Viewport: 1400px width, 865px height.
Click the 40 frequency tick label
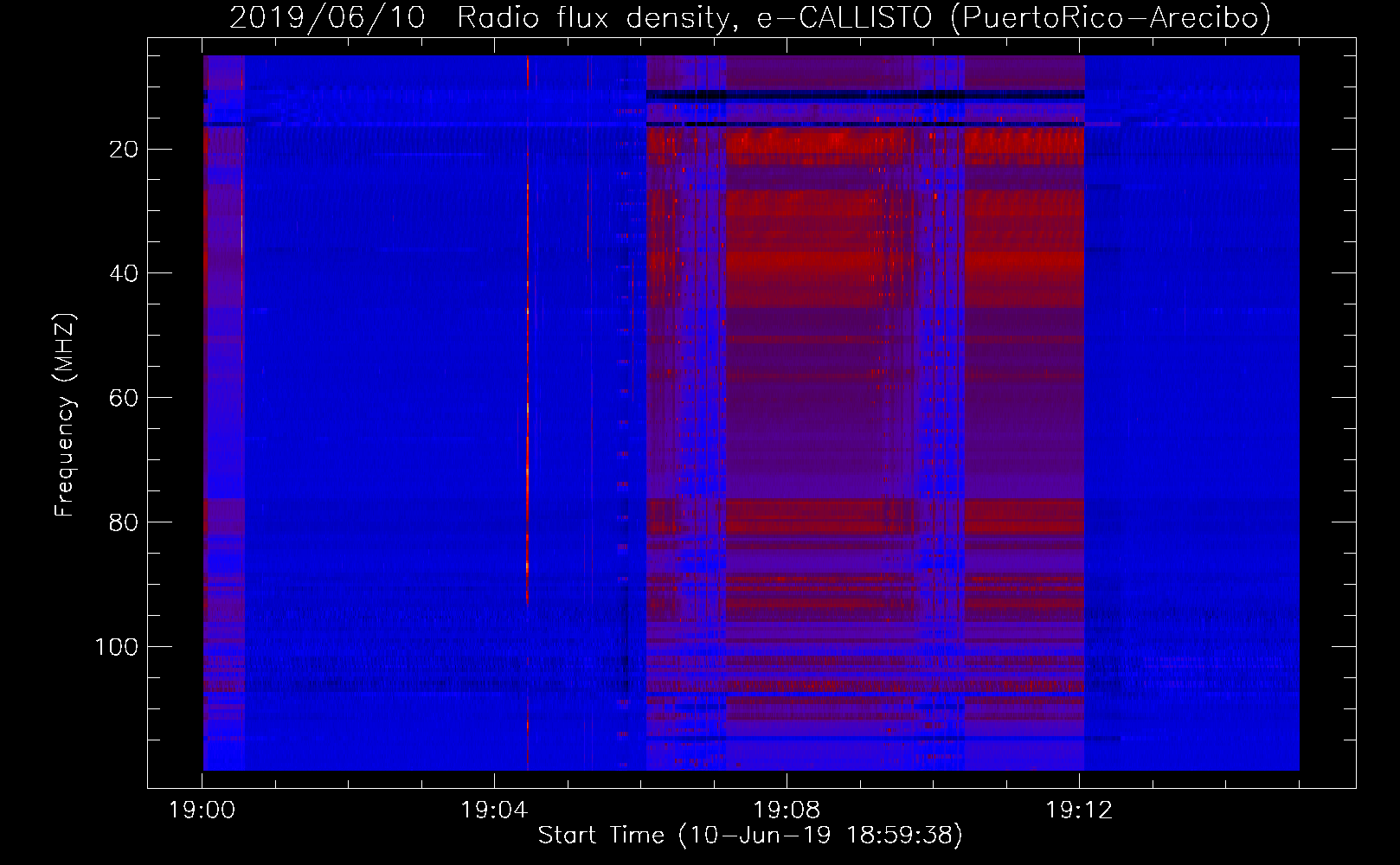click(124, 273)
